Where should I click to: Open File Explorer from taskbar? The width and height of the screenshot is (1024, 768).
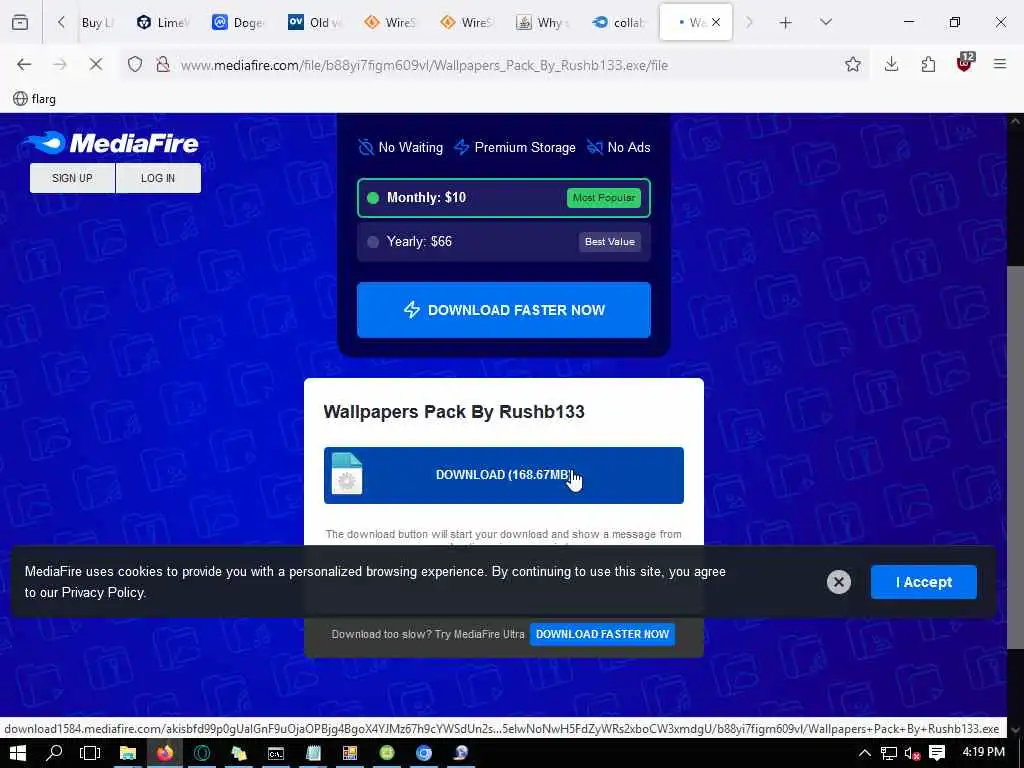127,753
